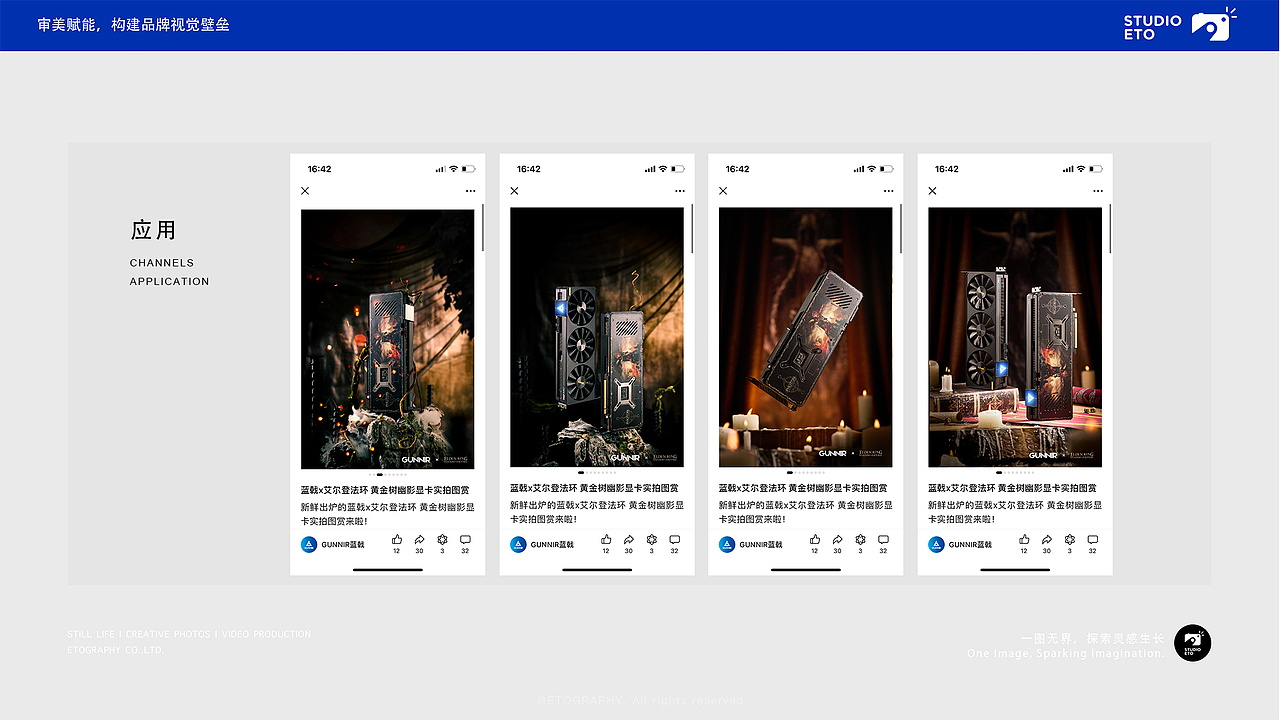The image size is (1280, 720).
Task: Close the second phone mockup's post with X
Action: [x=514, y=191]
